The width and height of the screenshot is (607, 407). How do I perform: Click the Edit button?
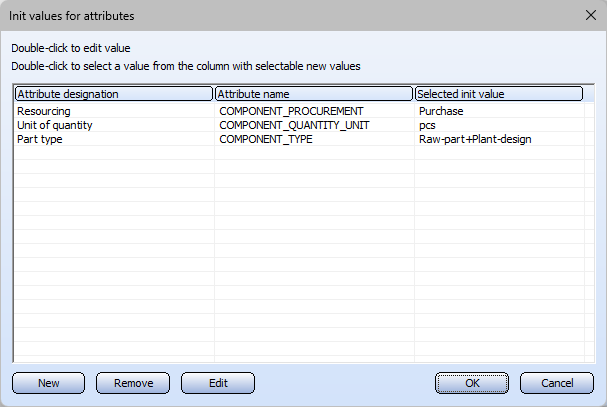(218, 383)
